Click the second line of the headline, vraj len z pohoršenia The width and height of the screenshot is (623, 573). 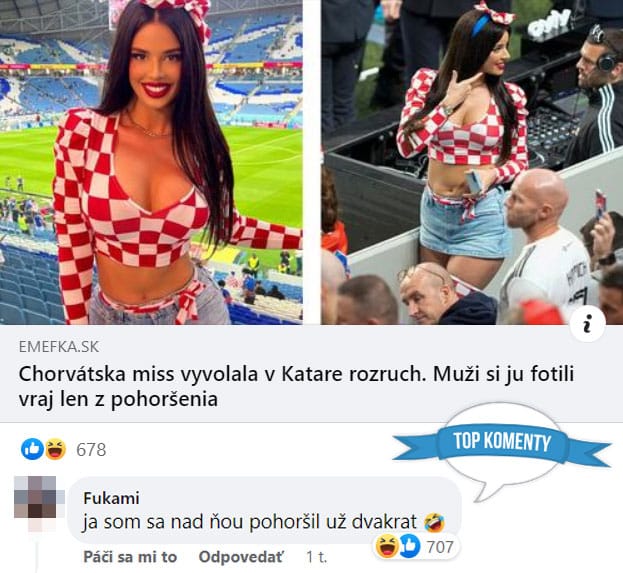click(x=118, y=399)
